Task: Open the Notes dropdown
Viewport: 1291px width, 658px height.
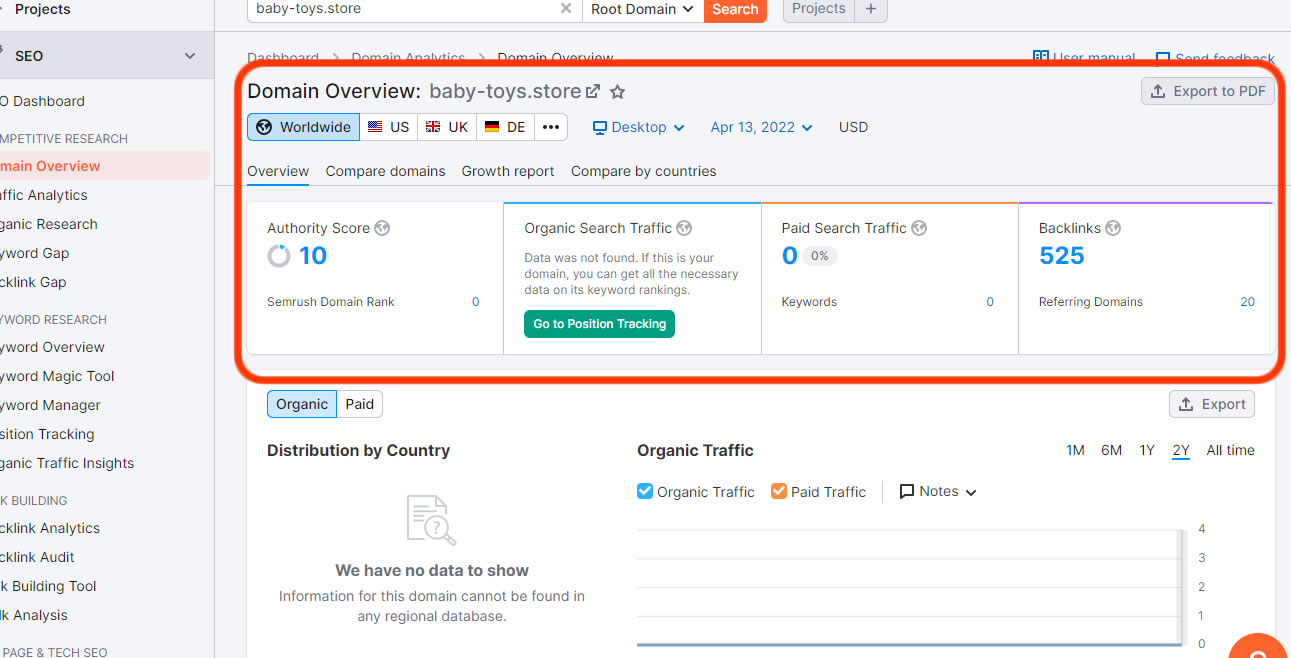Action: (938, 491)
